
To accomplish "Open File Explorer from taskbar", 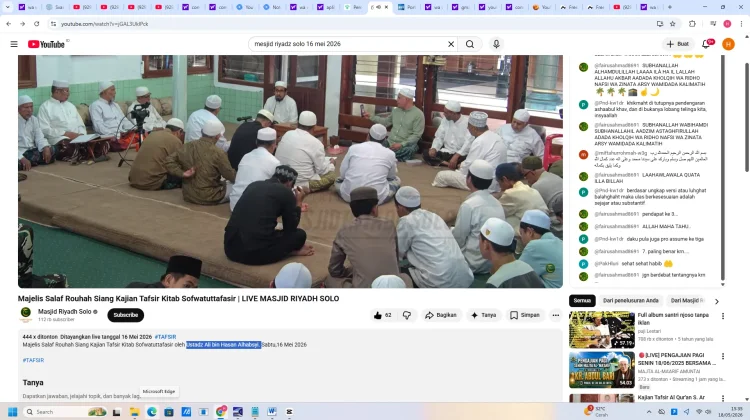I will click(x=134, y=412).
